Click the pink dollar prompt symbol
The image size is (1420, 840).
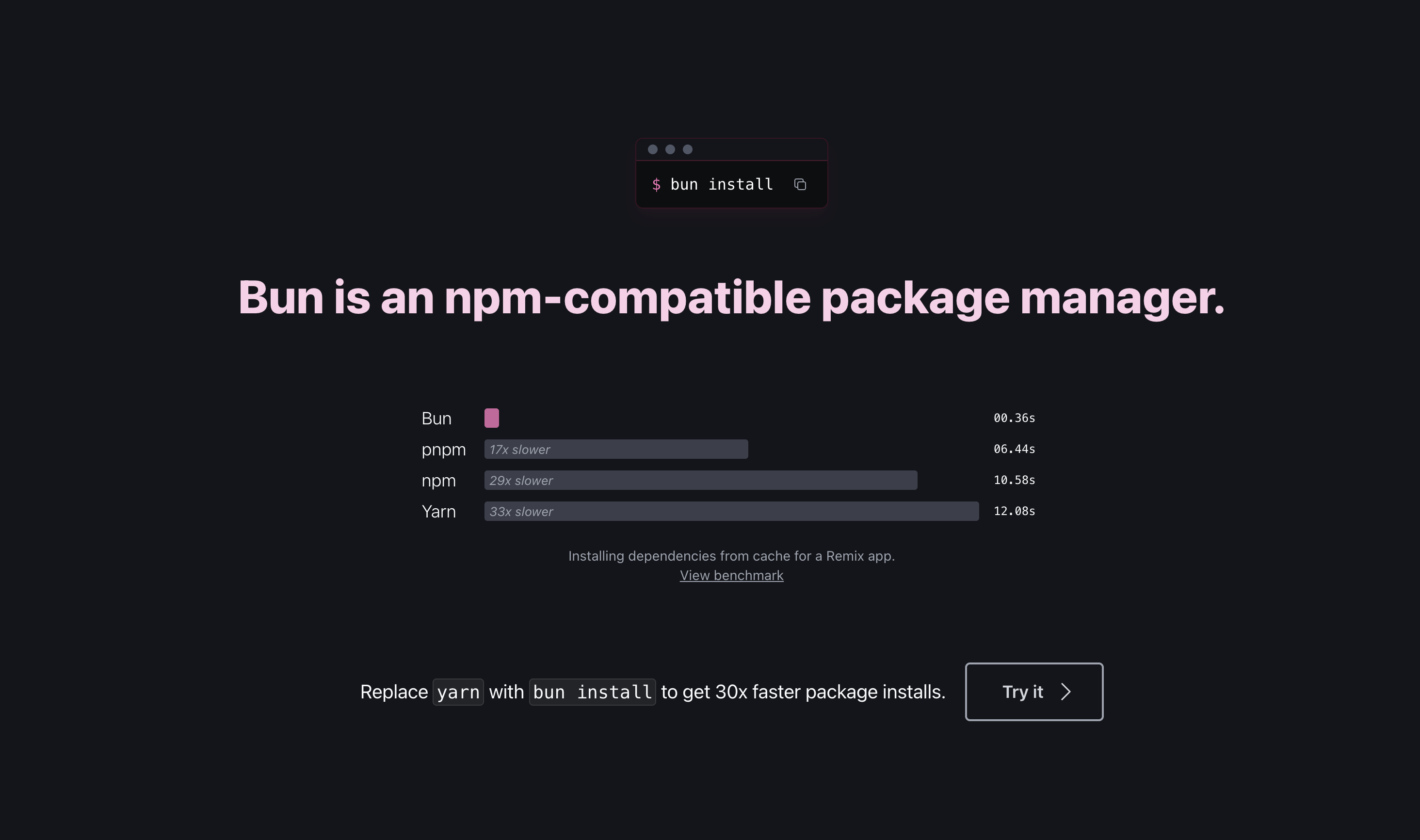pos(657,184)
